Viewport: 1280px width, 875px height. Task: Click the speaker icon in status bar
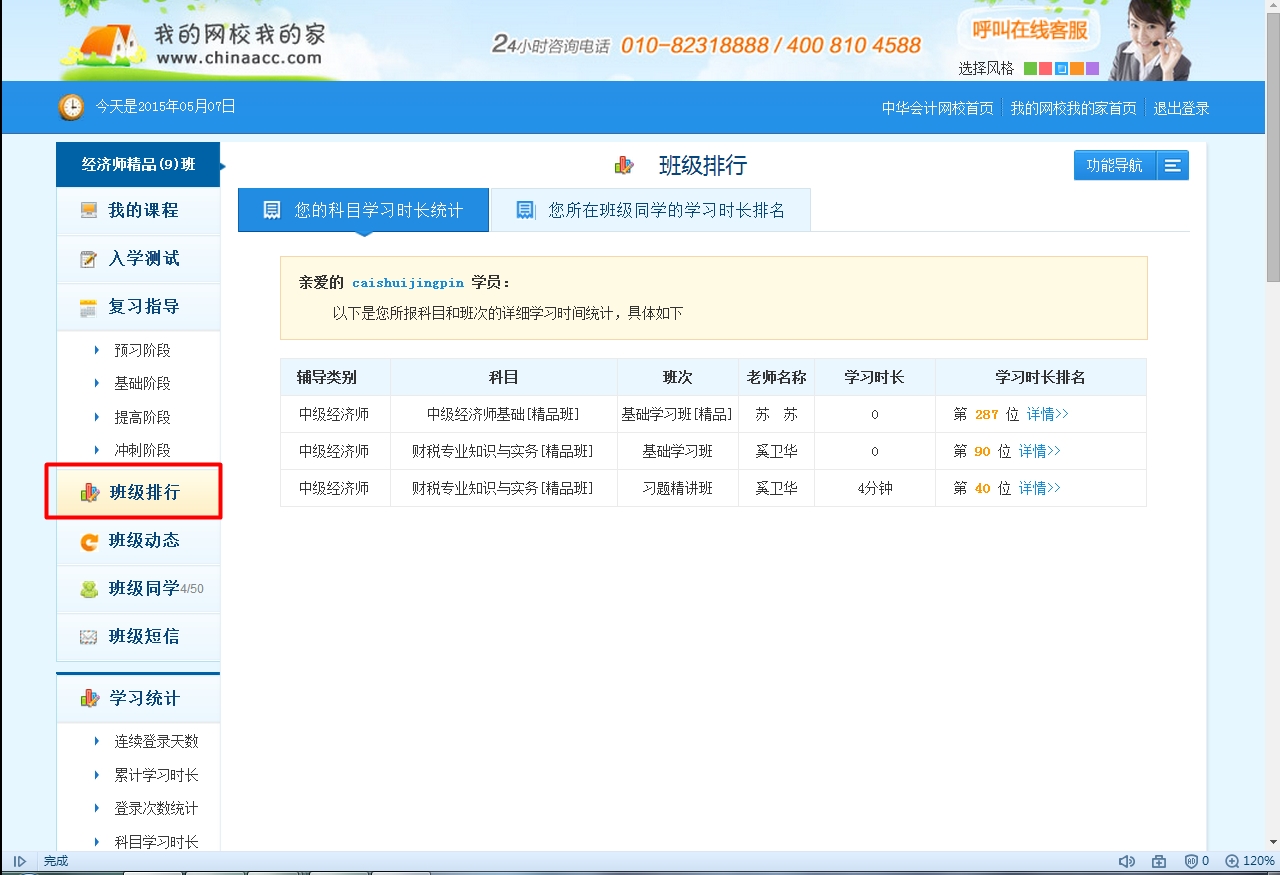[x=1126, y=861]
